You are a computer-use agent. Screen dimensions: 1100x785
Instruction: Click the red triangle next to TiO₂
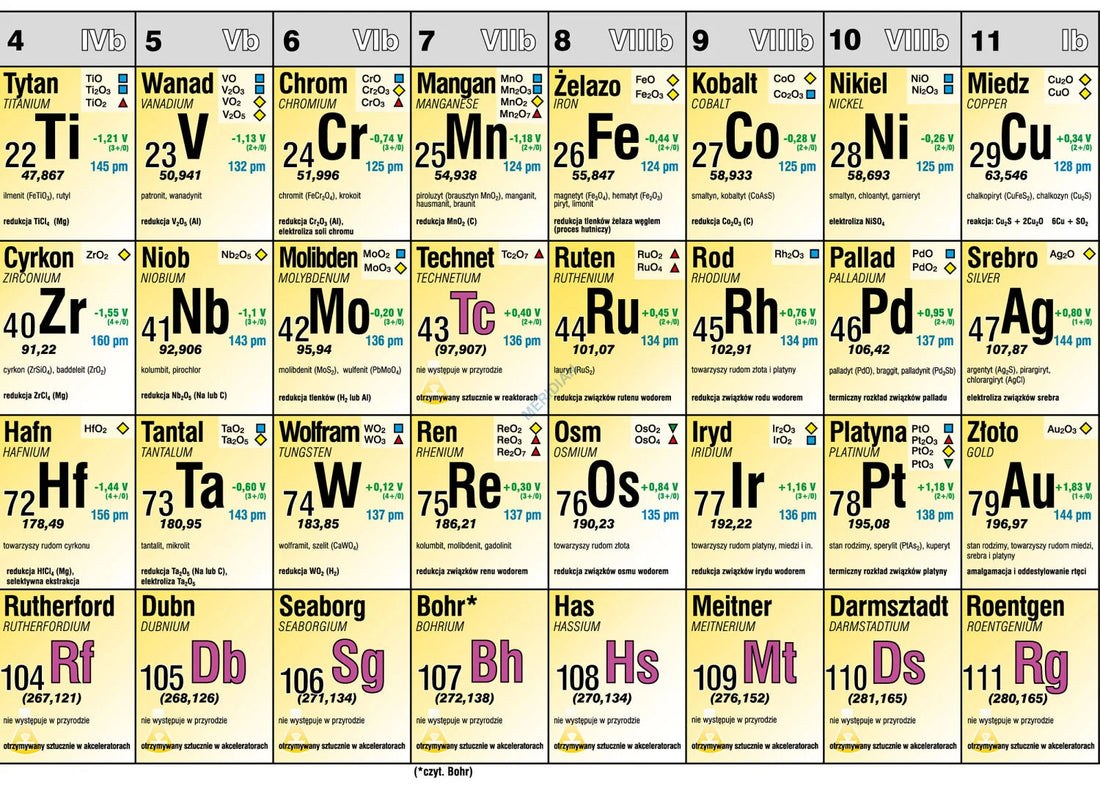123,103
